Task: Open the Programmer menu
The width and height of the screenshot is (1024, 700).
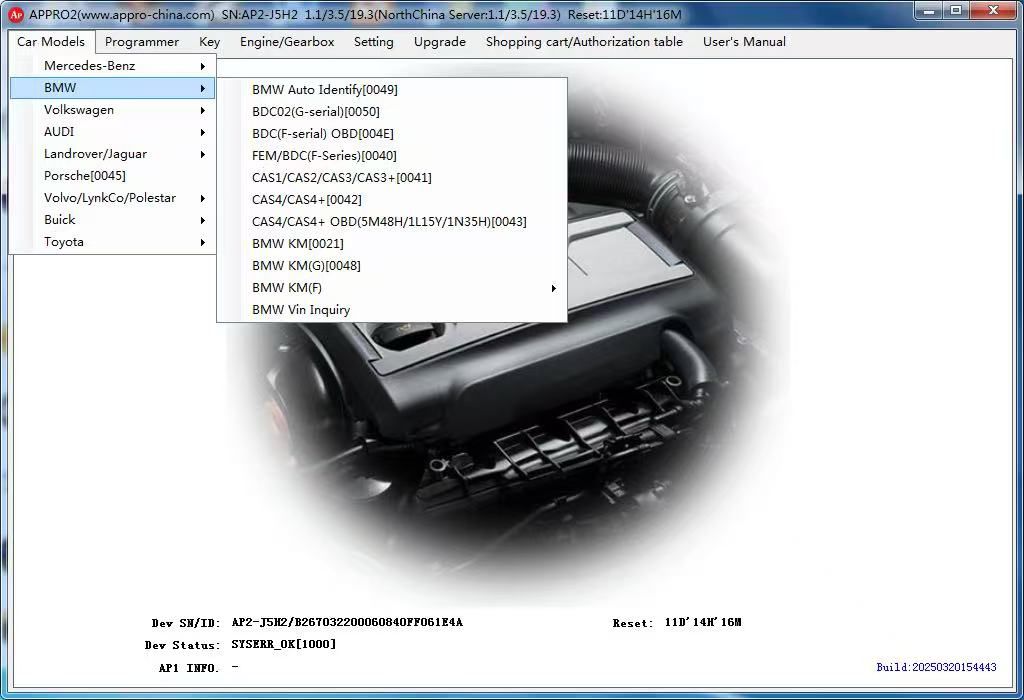Action: pos(142,42)
